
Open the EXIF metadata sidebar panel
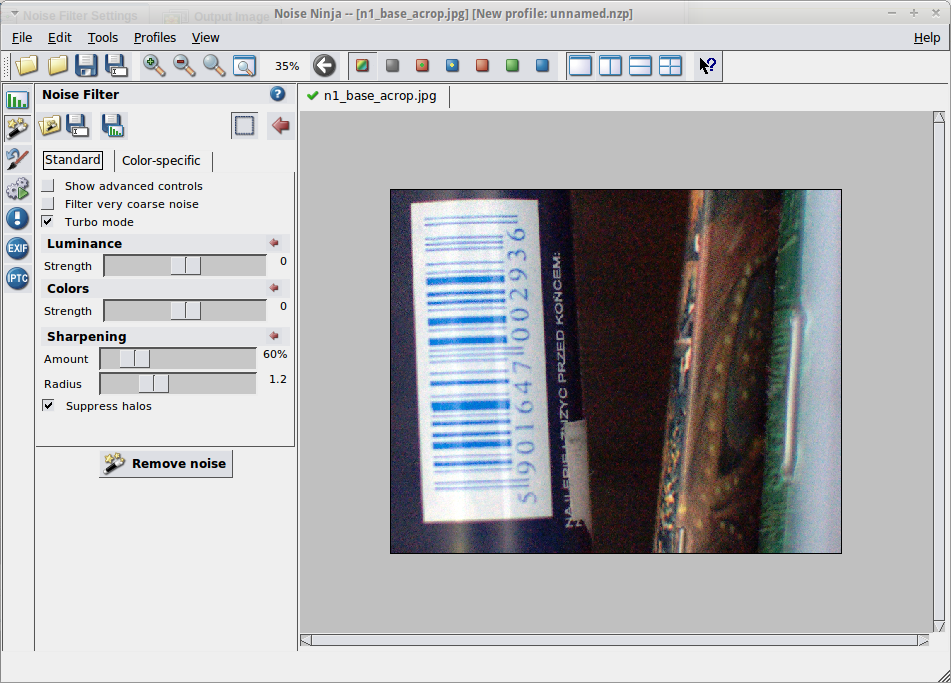coord(18,248)
